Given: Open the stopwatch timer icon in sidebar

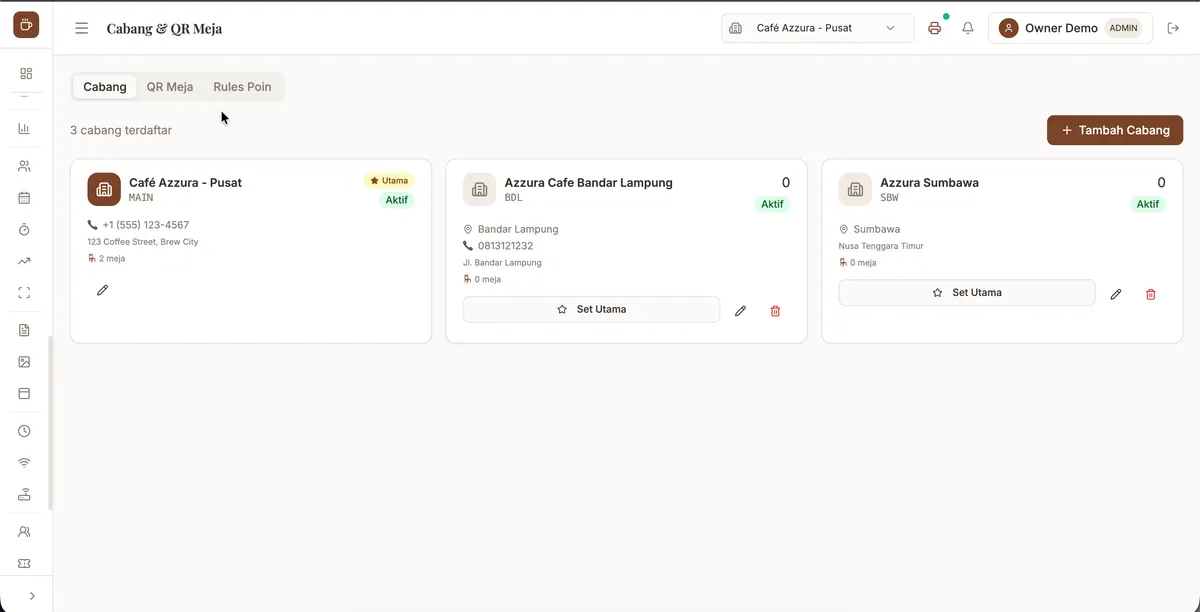Looking at the screenshot, I should 24,230.
